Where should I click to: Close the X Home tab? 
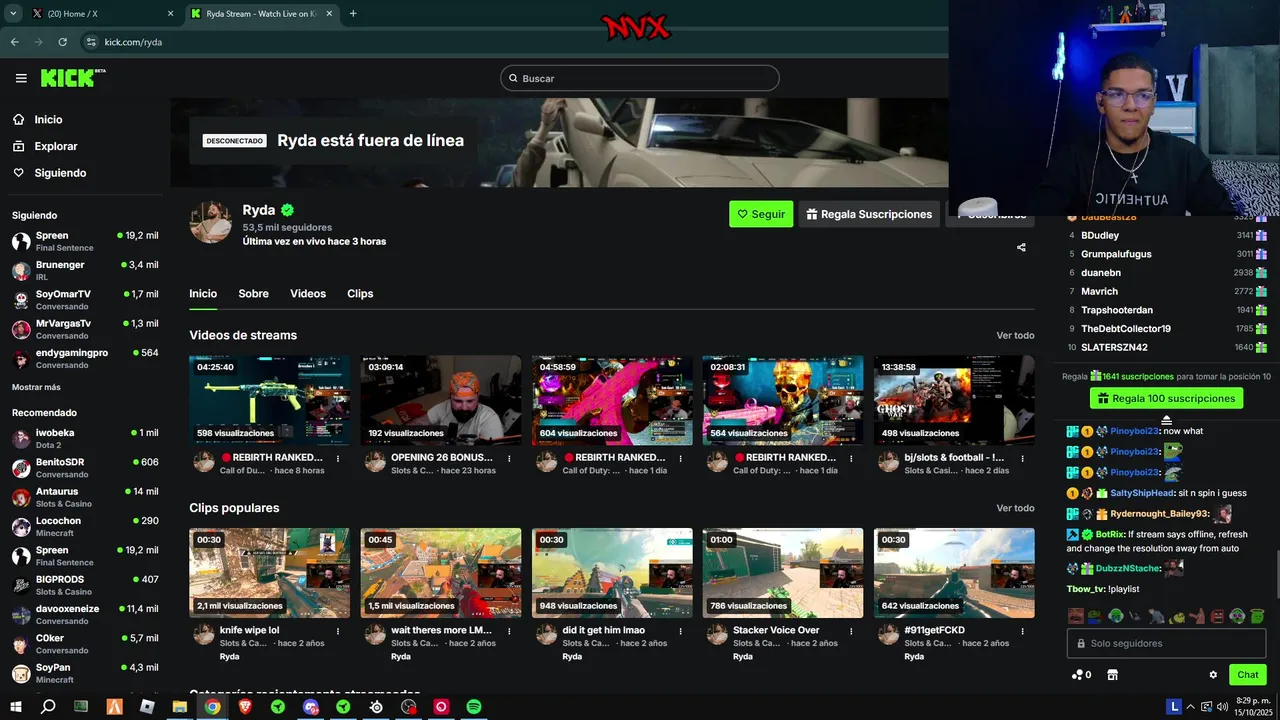170,13
